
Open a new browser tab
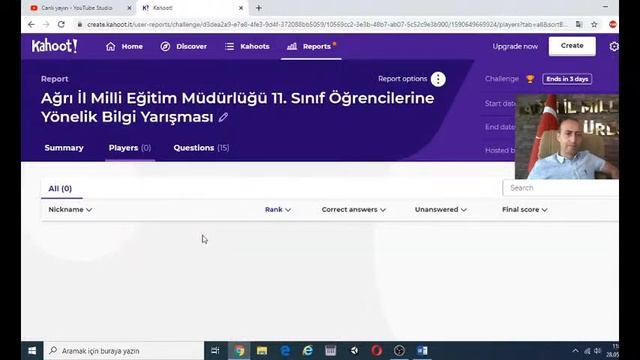point(259,8)
